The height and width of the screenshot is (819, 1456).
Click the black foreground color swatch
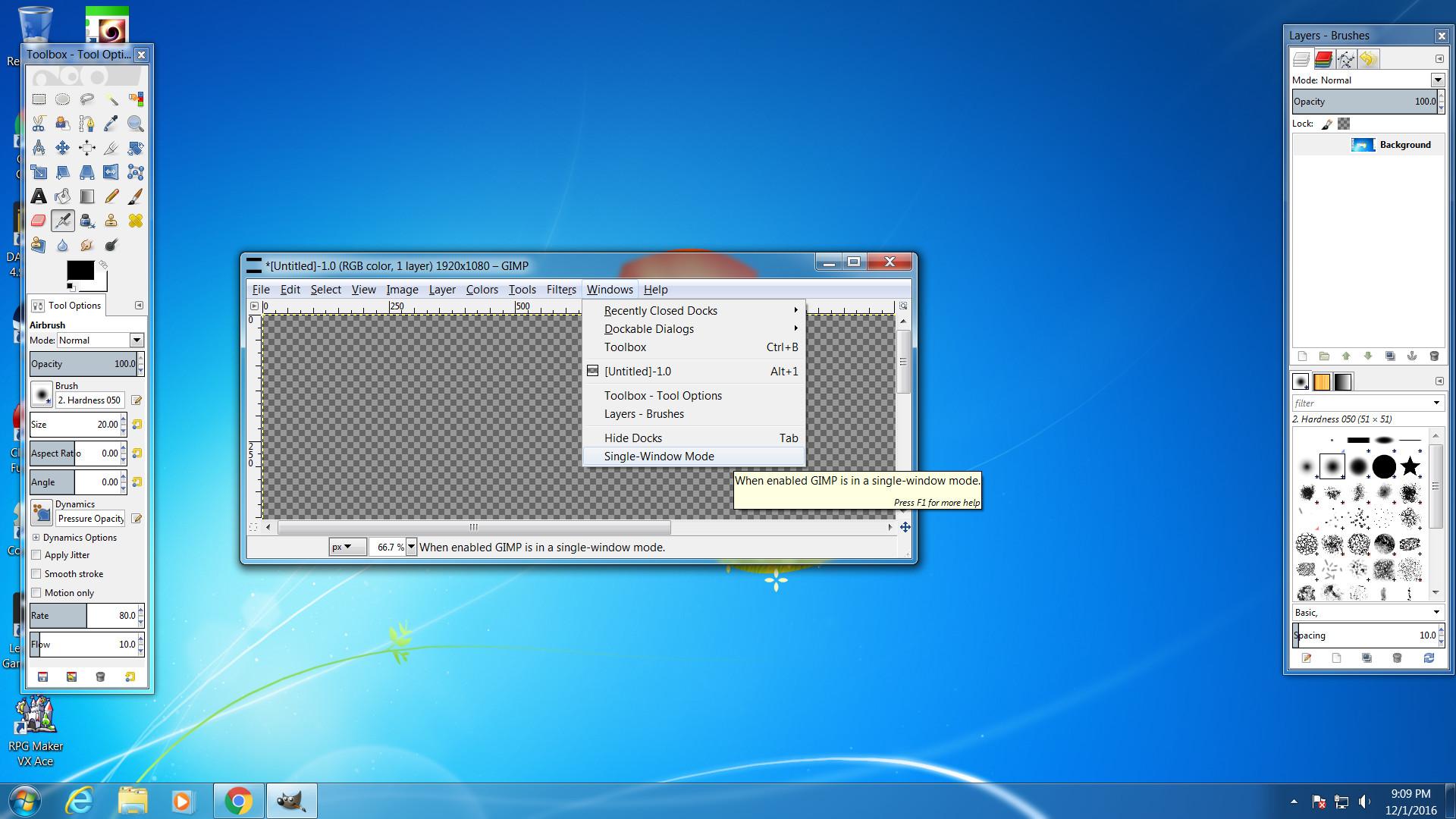coord(80,270)
